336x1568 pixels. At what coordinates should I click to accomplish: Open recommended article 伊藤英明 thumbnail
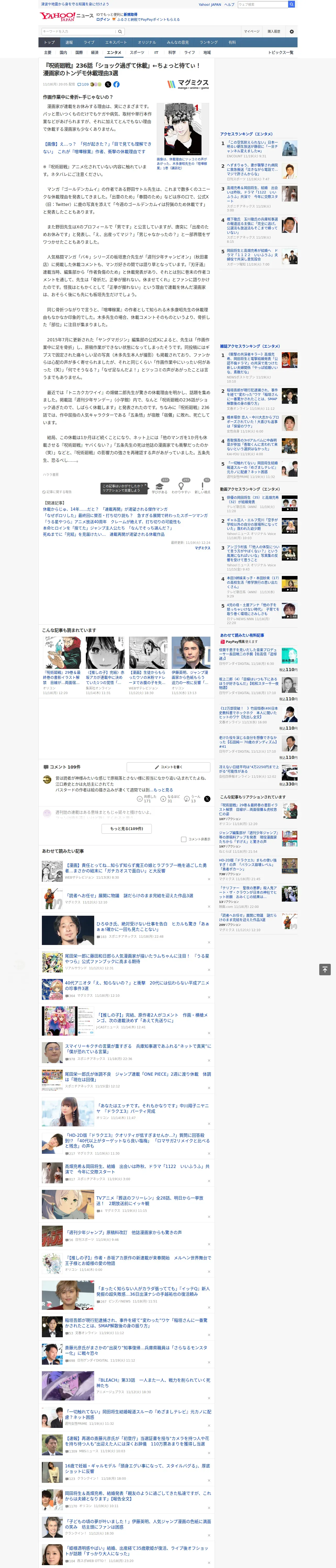(191, 653)
